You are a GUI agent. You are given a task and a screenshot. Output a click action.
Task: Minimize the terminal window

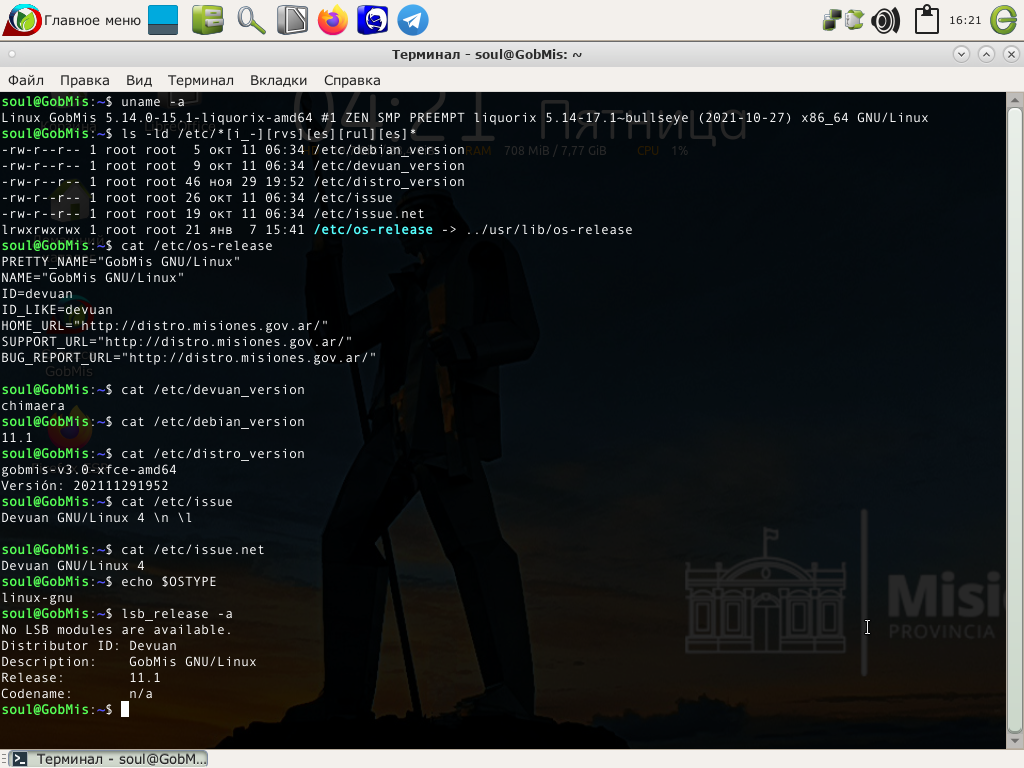961,54
